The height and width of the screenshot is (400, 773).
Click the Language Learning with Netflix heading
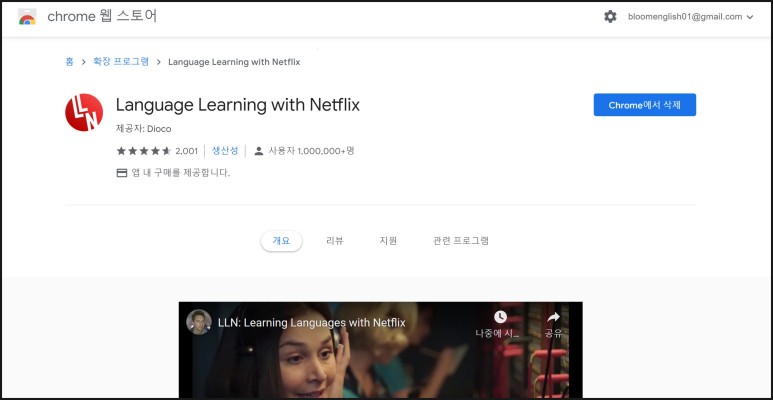coord(238,105)
